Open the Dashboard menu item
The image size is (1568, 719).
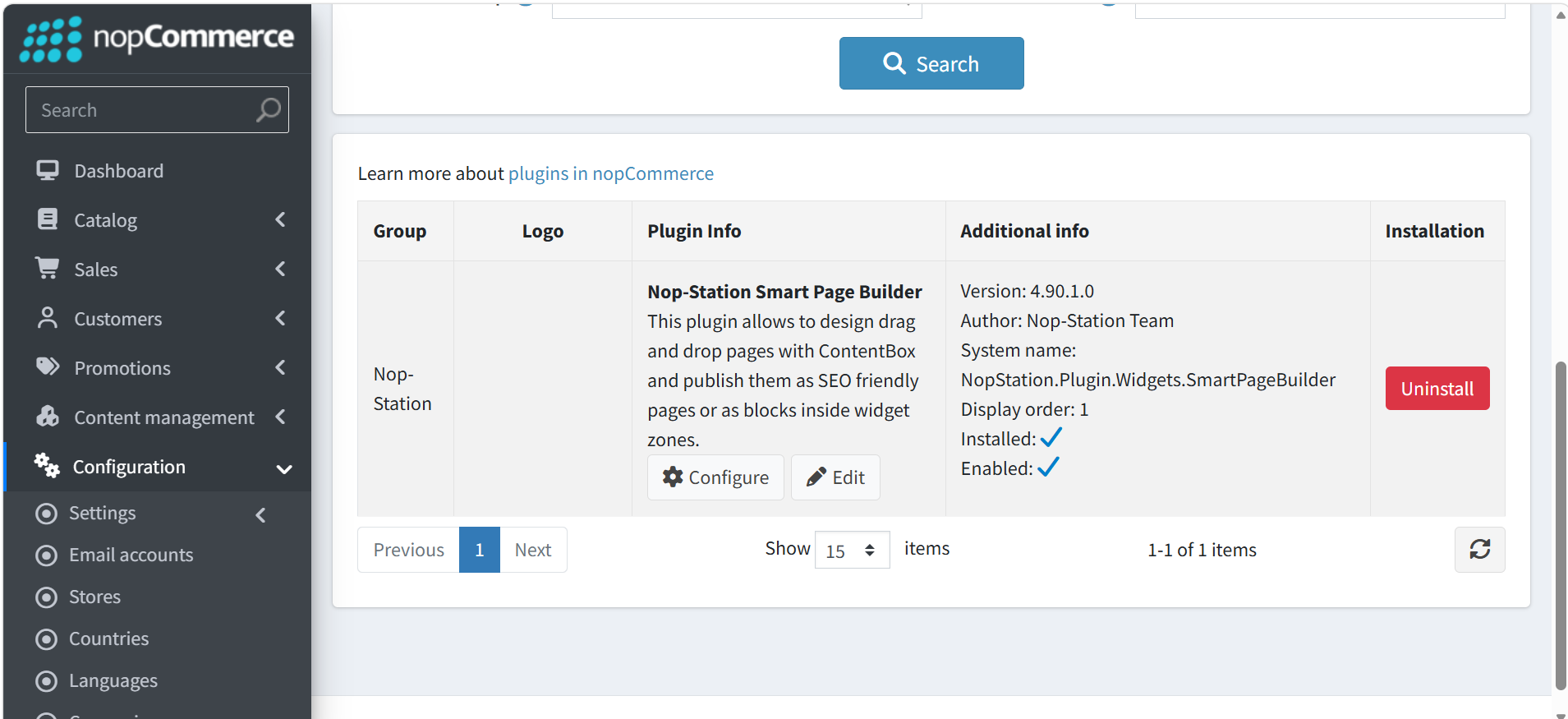pos(157,171)
